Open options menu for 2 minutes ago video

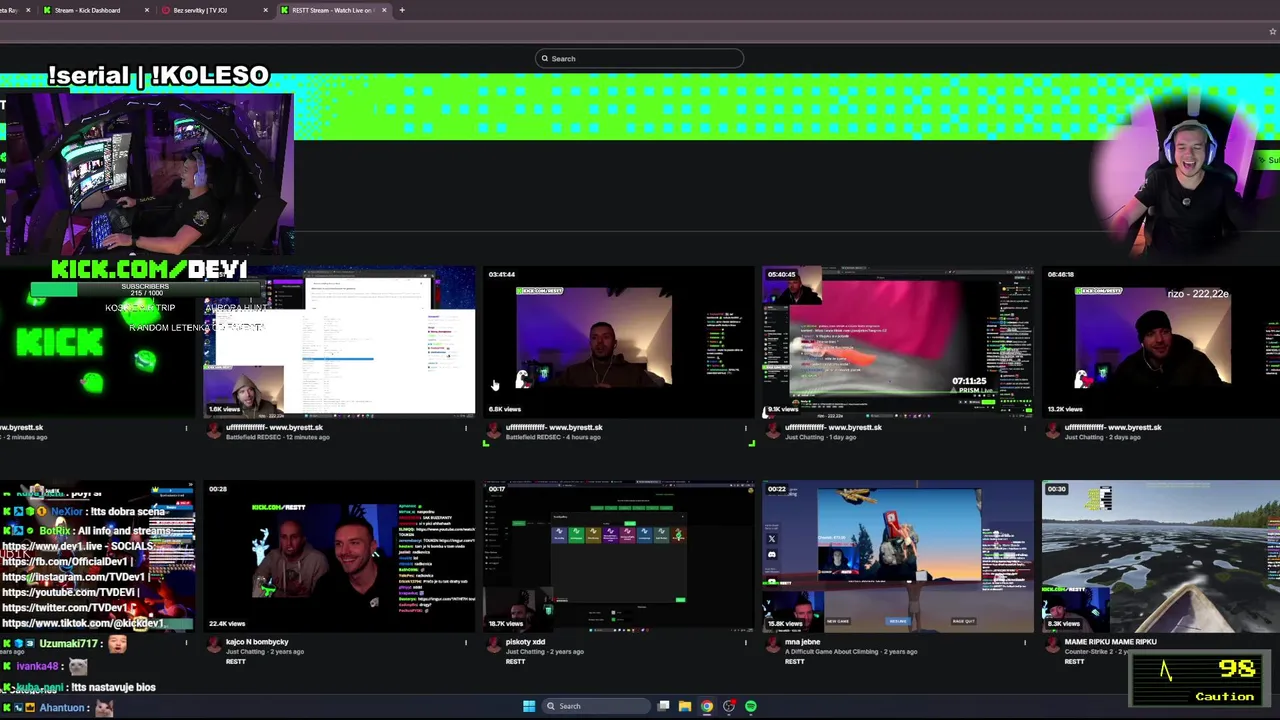tap(186, 428)
